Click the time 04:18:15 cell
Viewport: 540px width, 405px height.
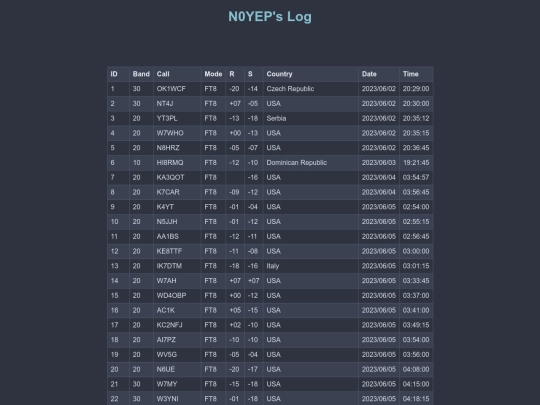[416, 399]
